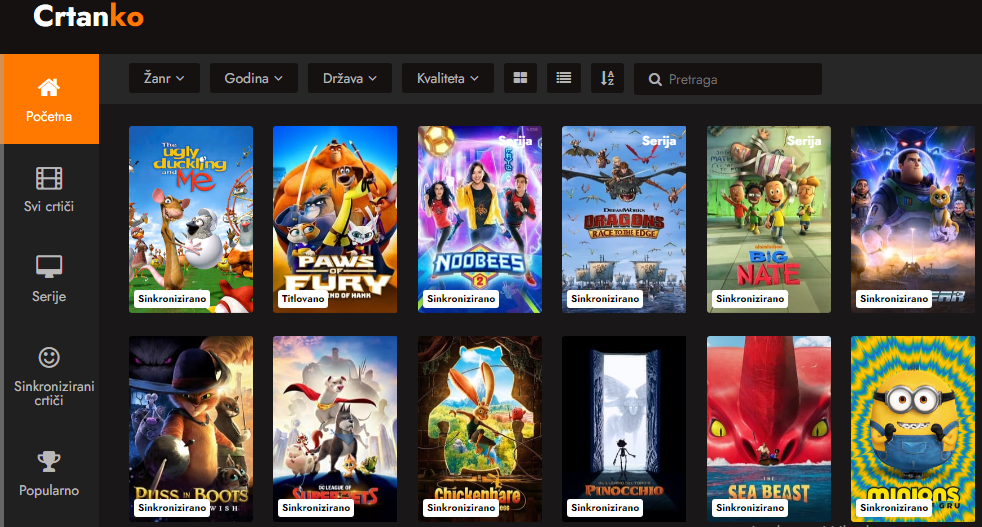The height and width of the screenshot is (527, 982).
Task: Click the home icon for Početna
Action: (49, 87)
